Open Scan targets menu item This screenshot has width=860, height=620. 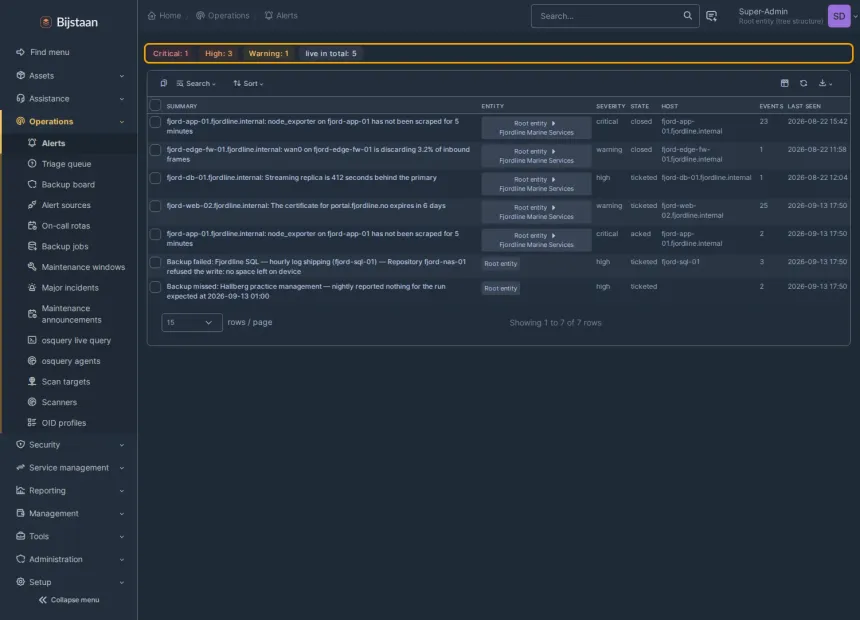coord(66,381)
